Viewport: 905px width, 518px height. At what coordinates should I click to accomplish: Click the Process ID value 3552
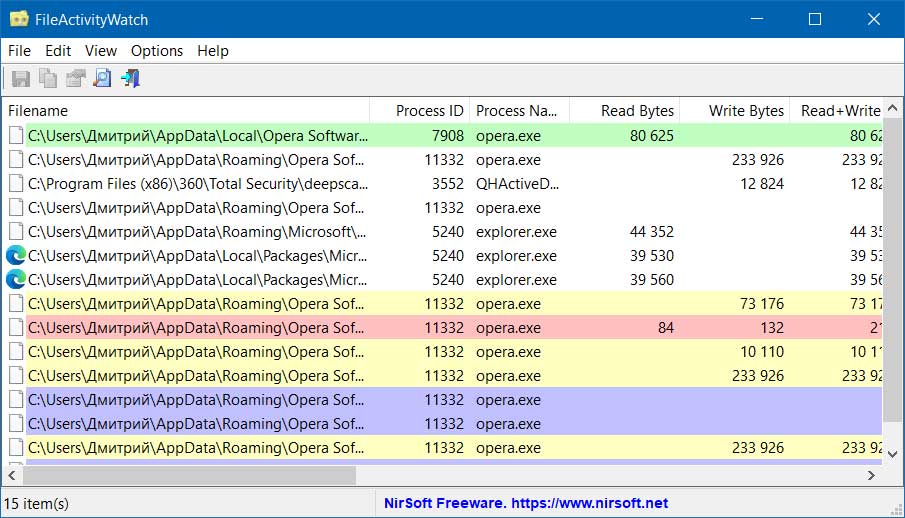pyautogui.click(x=448, y=184)
